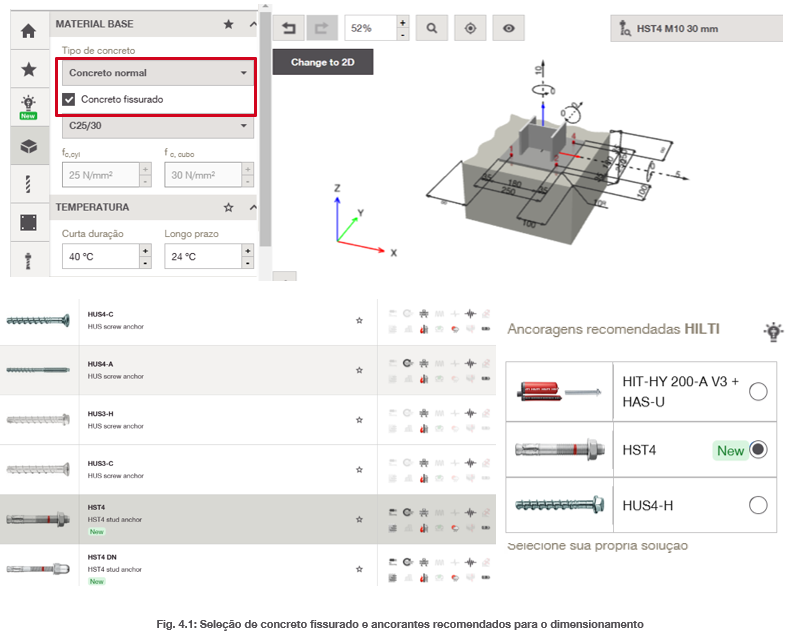Click the left panel vertical scrollbar
Screen dimensions: 810x643
coord(266,128)
